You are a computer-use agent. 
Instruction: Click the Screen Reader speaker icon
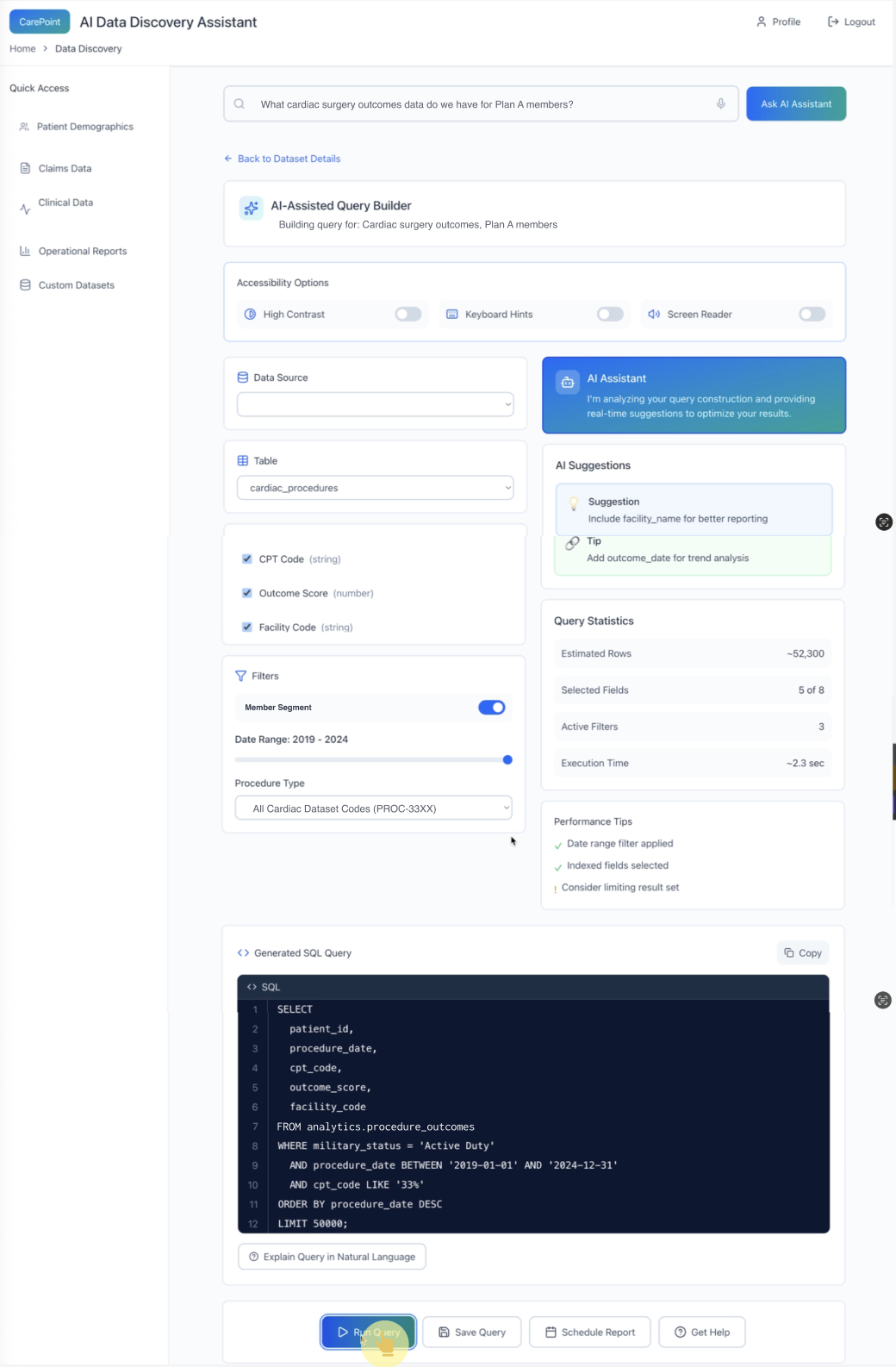[x=654, y=314]
